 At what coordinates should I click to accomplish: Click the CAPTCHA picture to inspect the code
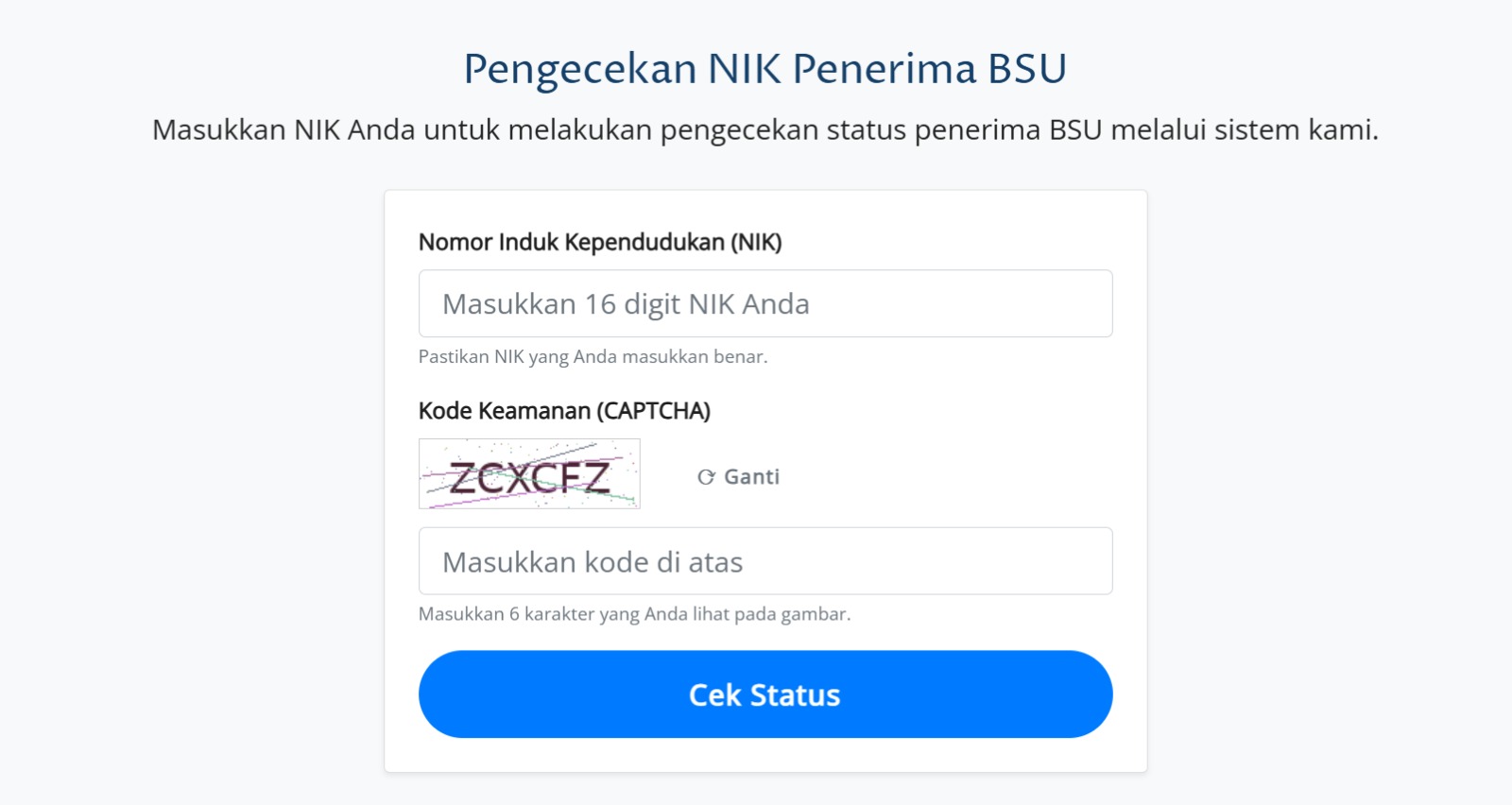coord(528,474)
